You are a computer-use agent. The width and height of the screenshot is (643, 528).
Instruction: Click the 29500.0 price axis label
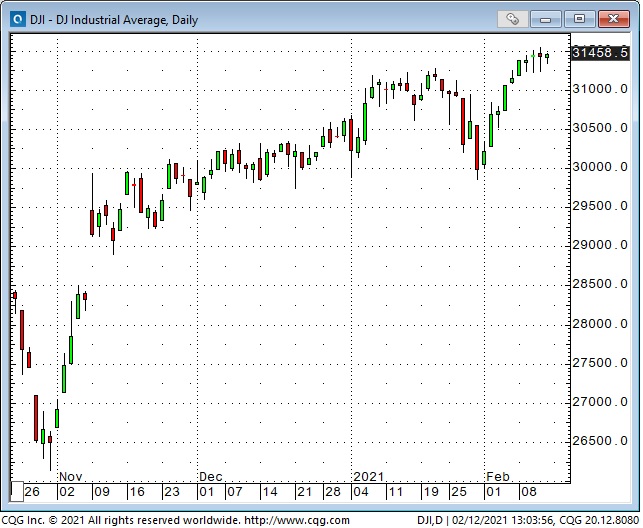click(600, 206)
